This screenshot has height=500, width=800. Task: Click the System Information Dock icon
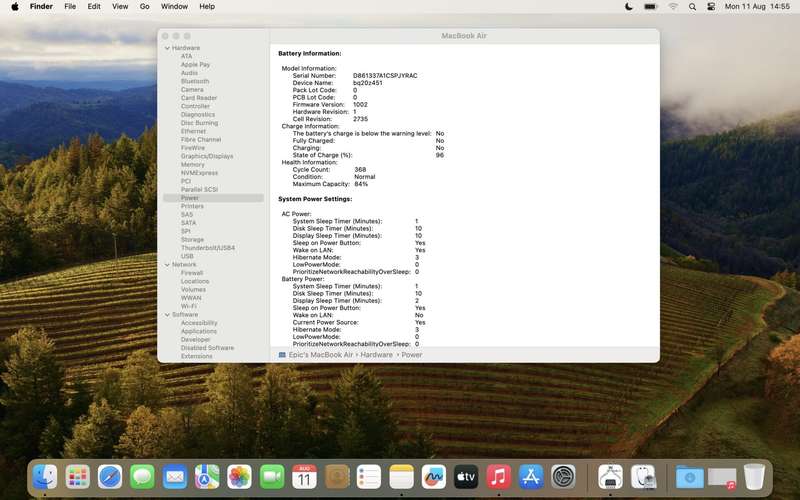[610, 477]
